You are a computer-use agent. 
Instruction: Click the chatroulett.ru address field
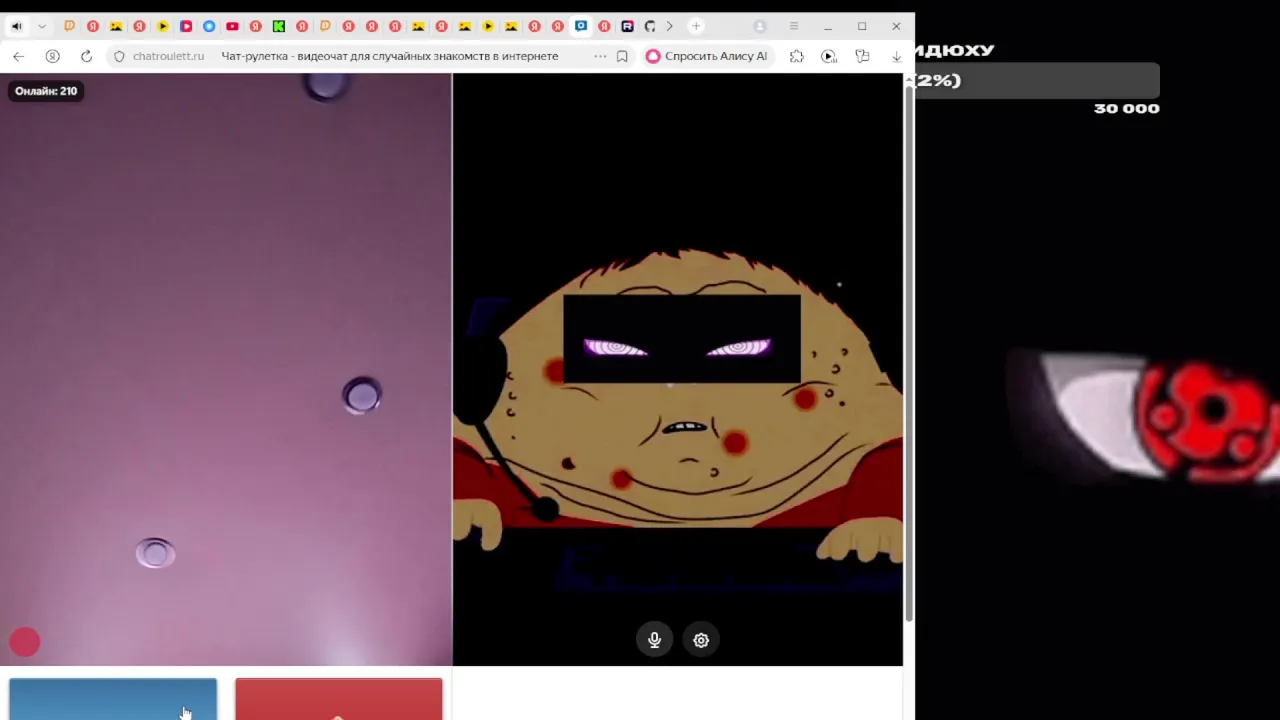168,56
